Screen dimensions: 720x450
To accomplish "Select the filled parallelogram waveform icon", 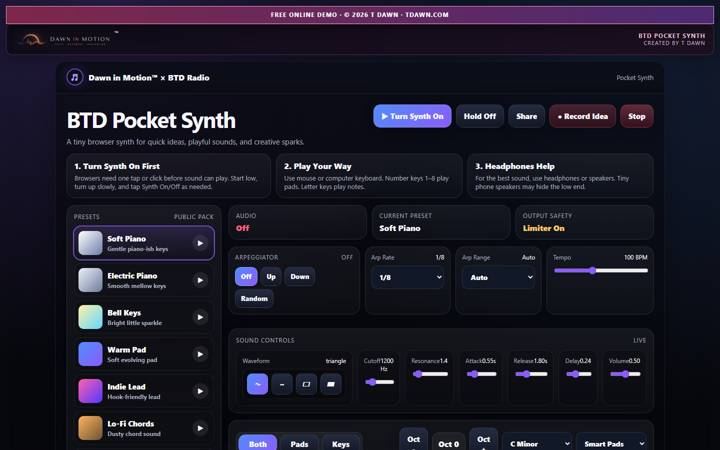I will pyautogui.click(x=331, y=384).
